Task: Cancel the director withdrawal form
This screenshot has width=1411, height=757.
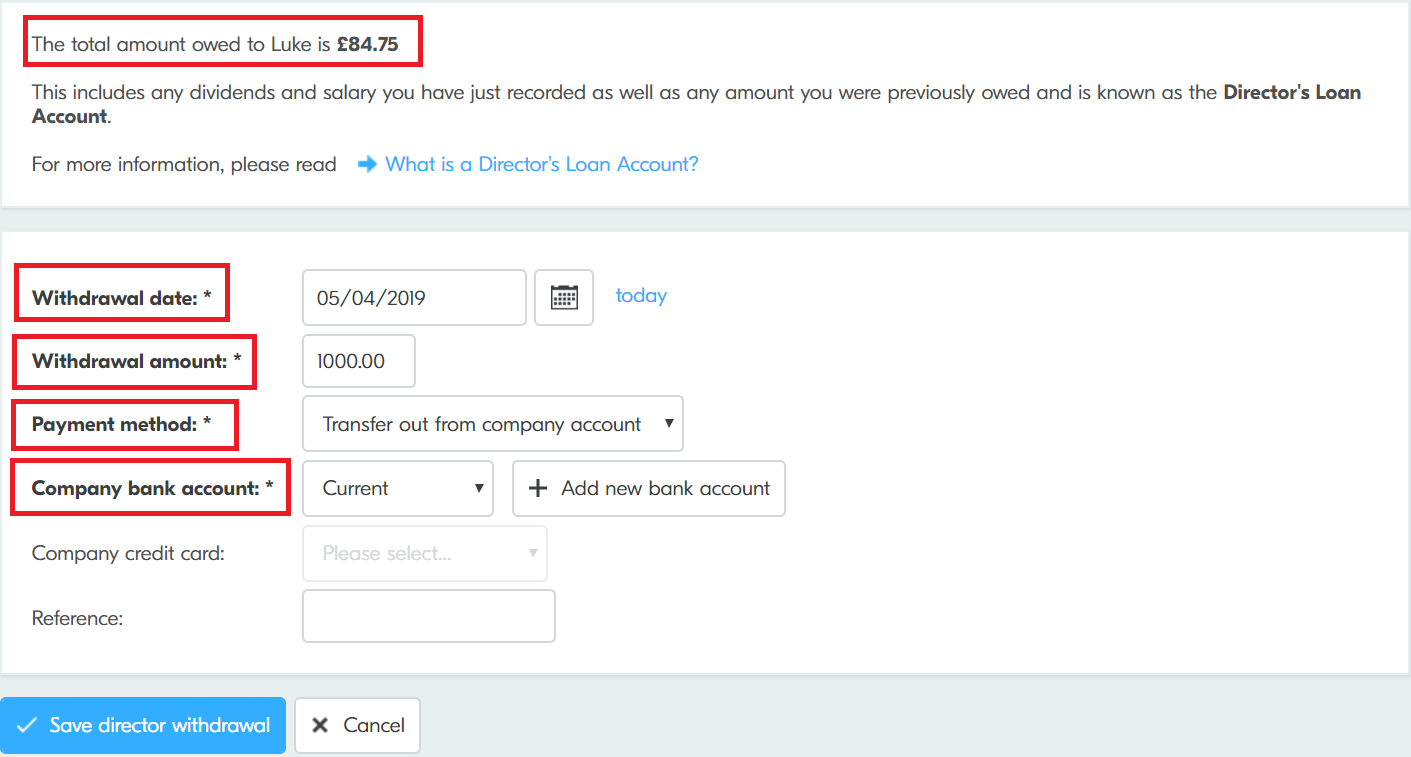Action: click(x=357, y=725)
